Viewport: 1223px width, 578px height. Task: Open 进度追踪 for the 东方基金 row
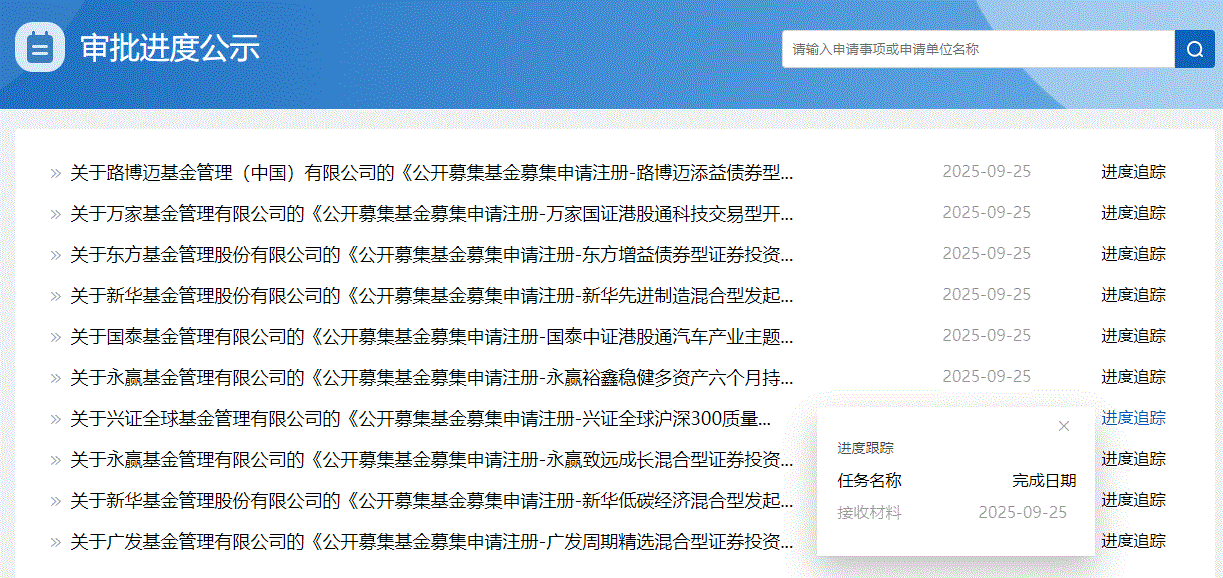click(1133, 254)
